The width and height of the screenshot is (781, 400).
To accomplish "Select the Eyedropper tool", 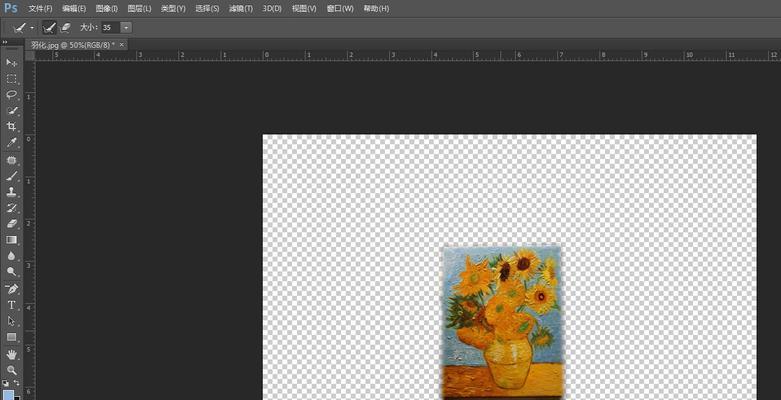I will coord(11,143).
